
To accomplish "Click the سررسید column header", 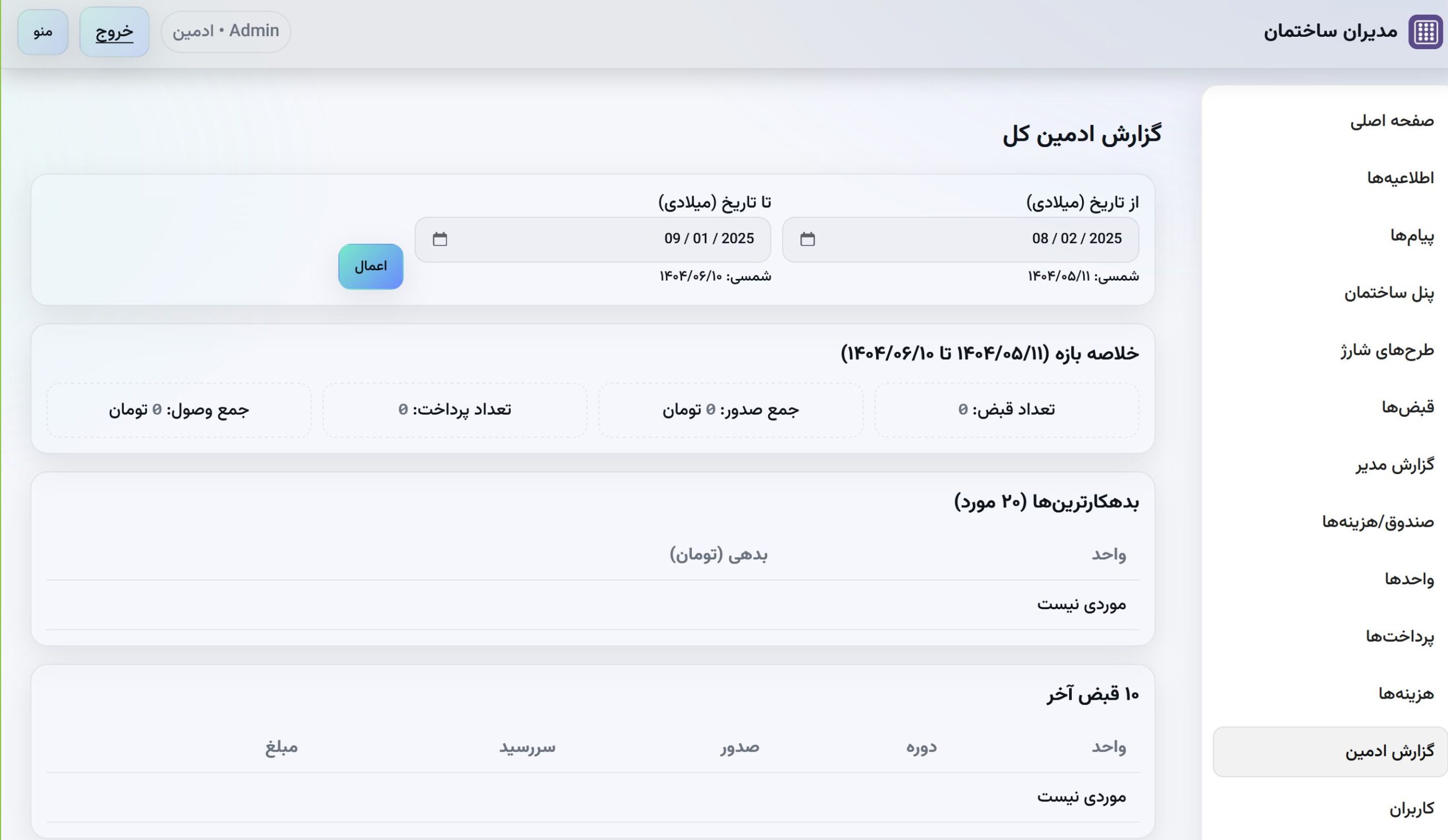I will click(528, 747).
